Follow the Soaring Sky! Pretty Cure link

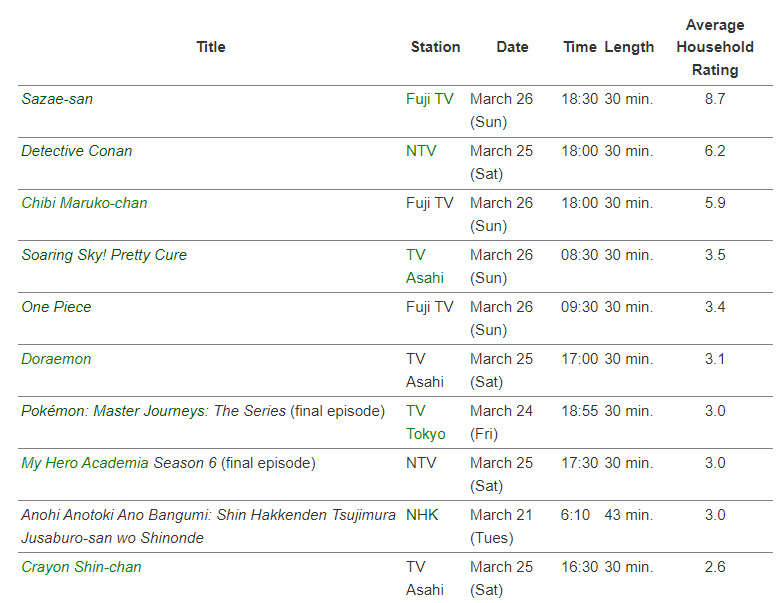[x=104, y=255]
